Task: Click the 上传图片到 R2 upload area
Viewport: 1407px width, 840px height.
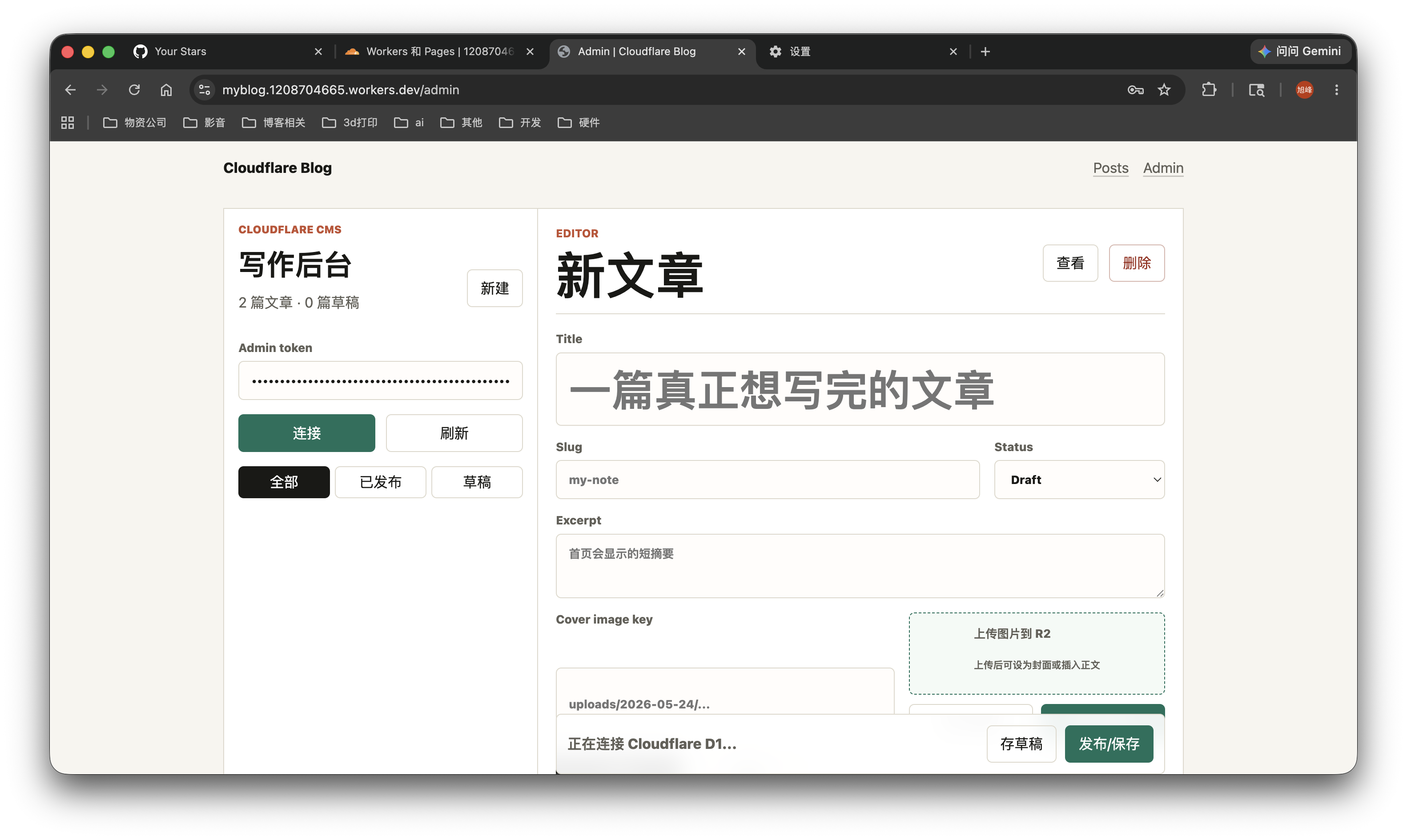Action: point(1037,654)
